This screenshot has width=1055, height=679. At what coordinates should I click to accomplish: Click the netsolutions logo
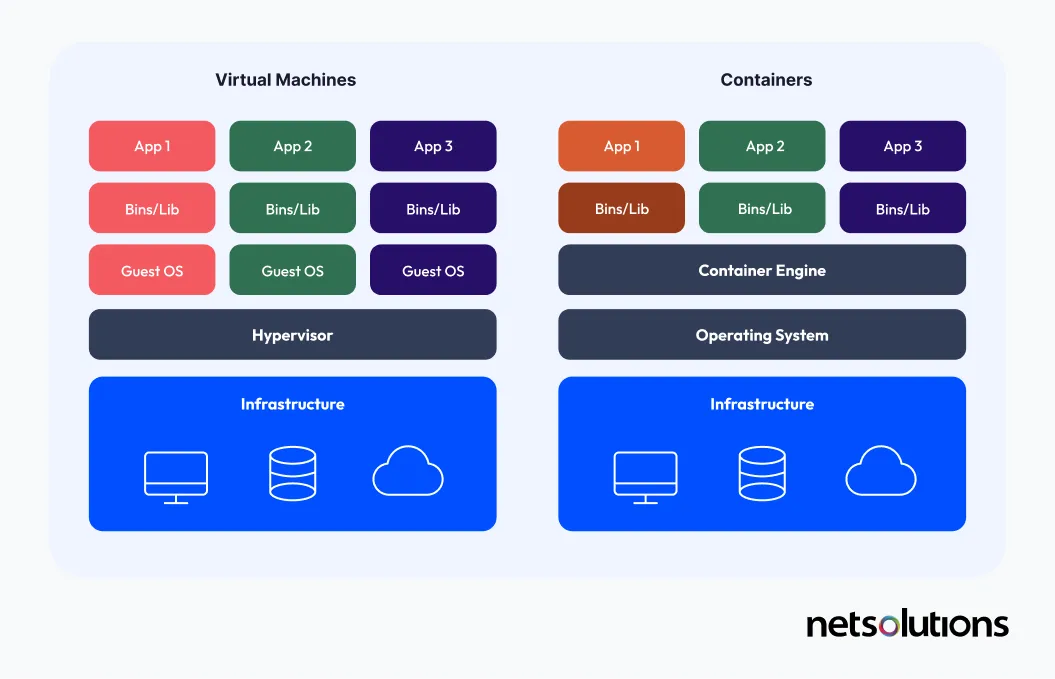(x=907, y=623)
